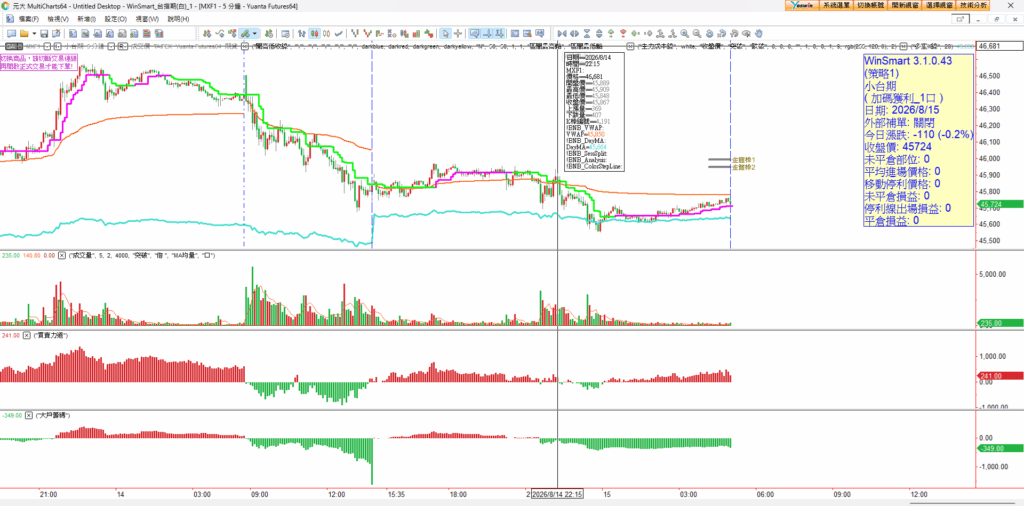Click the 金鑽棒1 label on chart
1024x506 pixels.
click(743, 159)
